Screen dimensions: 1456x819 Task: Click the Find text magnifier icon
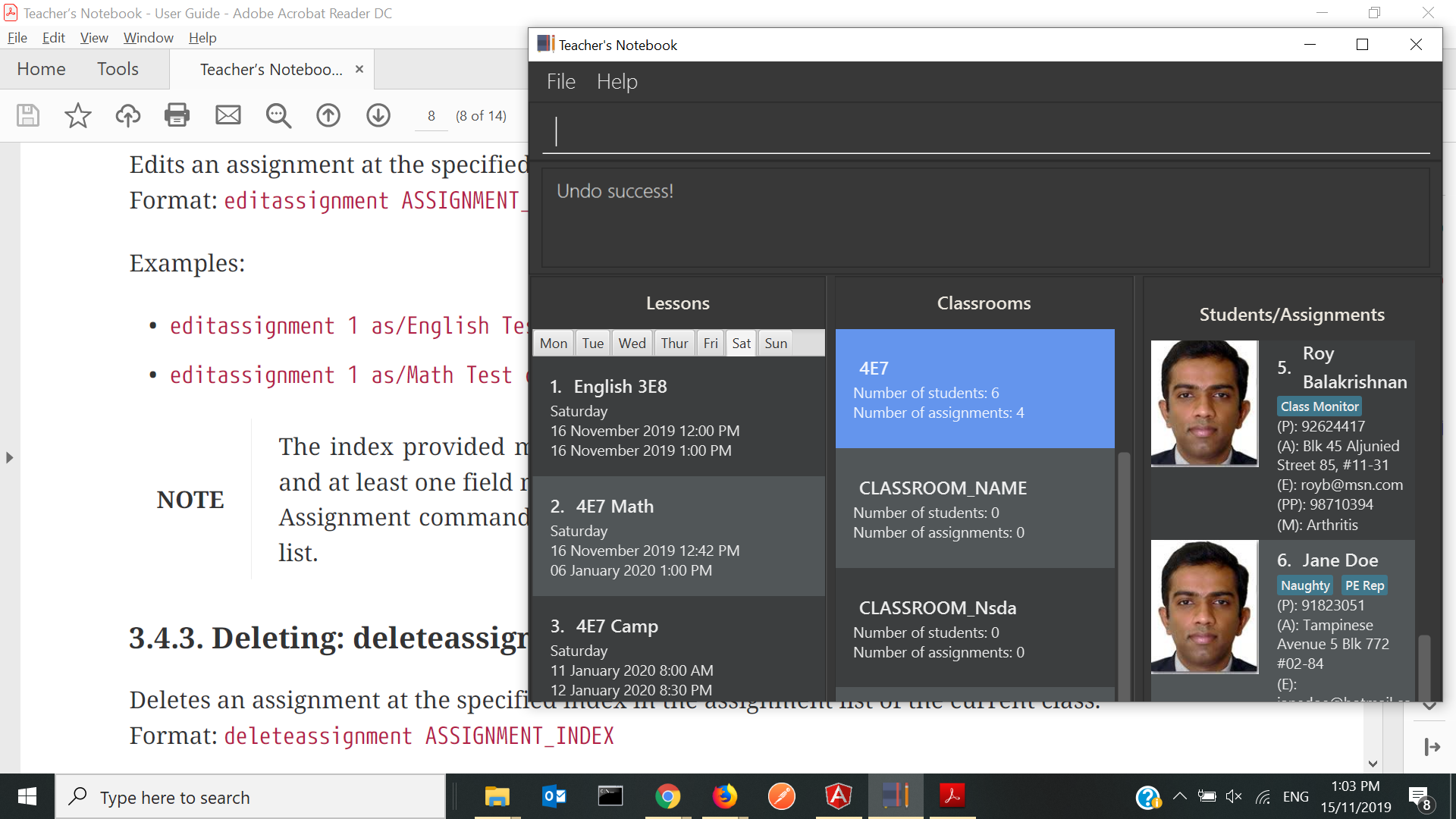click(x=278, y=115)
